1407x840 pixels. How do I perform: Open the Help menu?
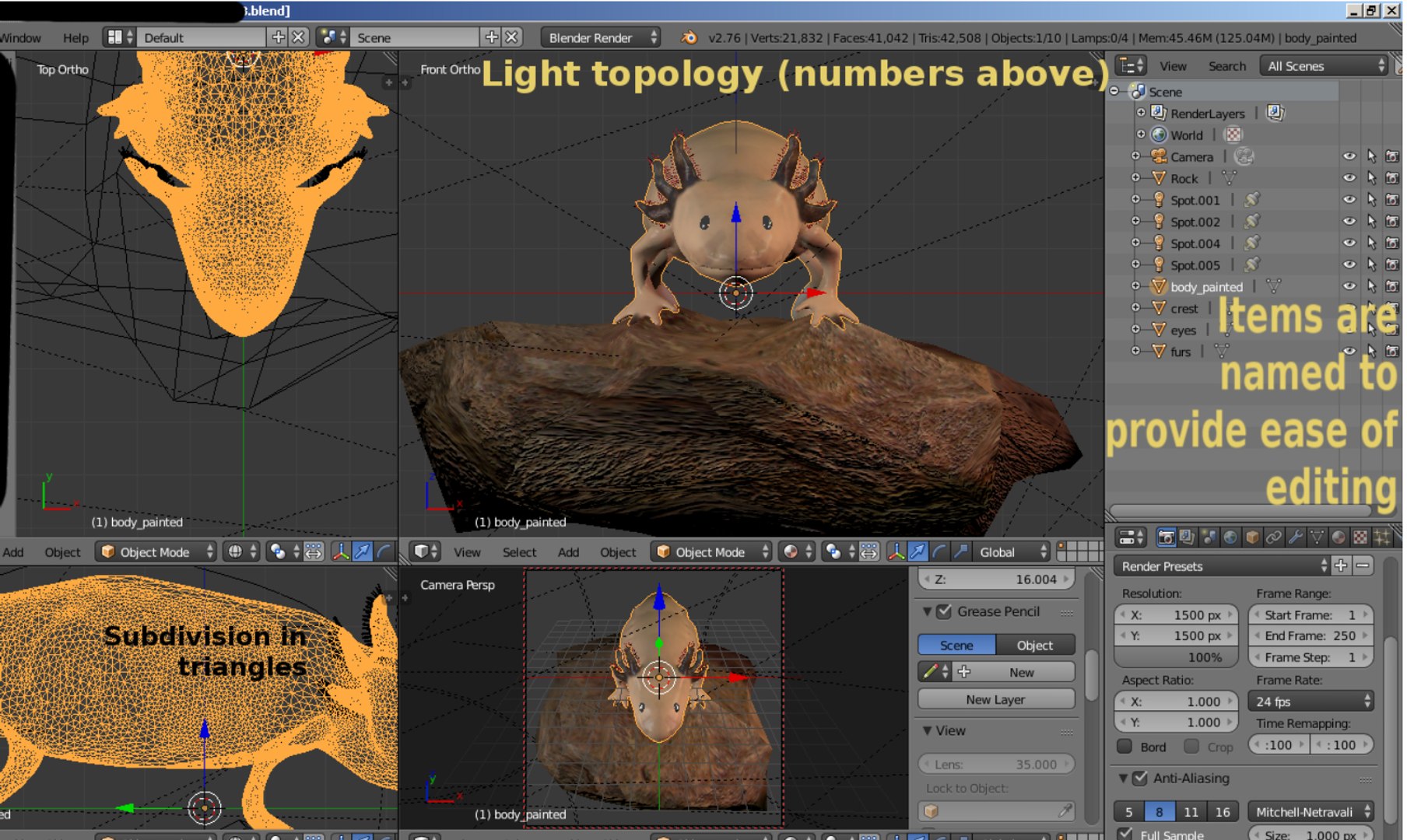[75, 38]
